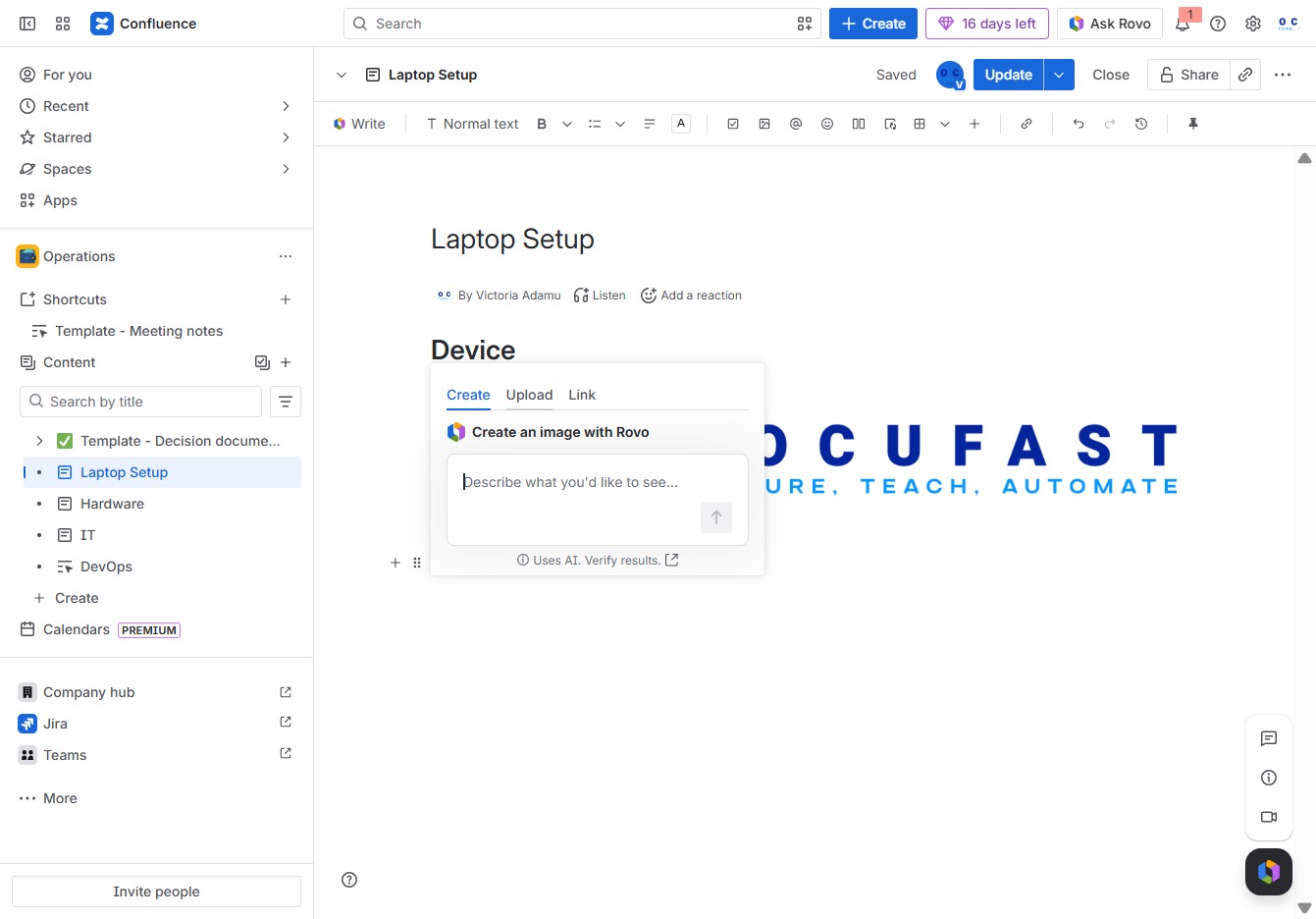The image size is (1316, 919).
Task: Expand the Spaces section
Action: tap(286, 169)
